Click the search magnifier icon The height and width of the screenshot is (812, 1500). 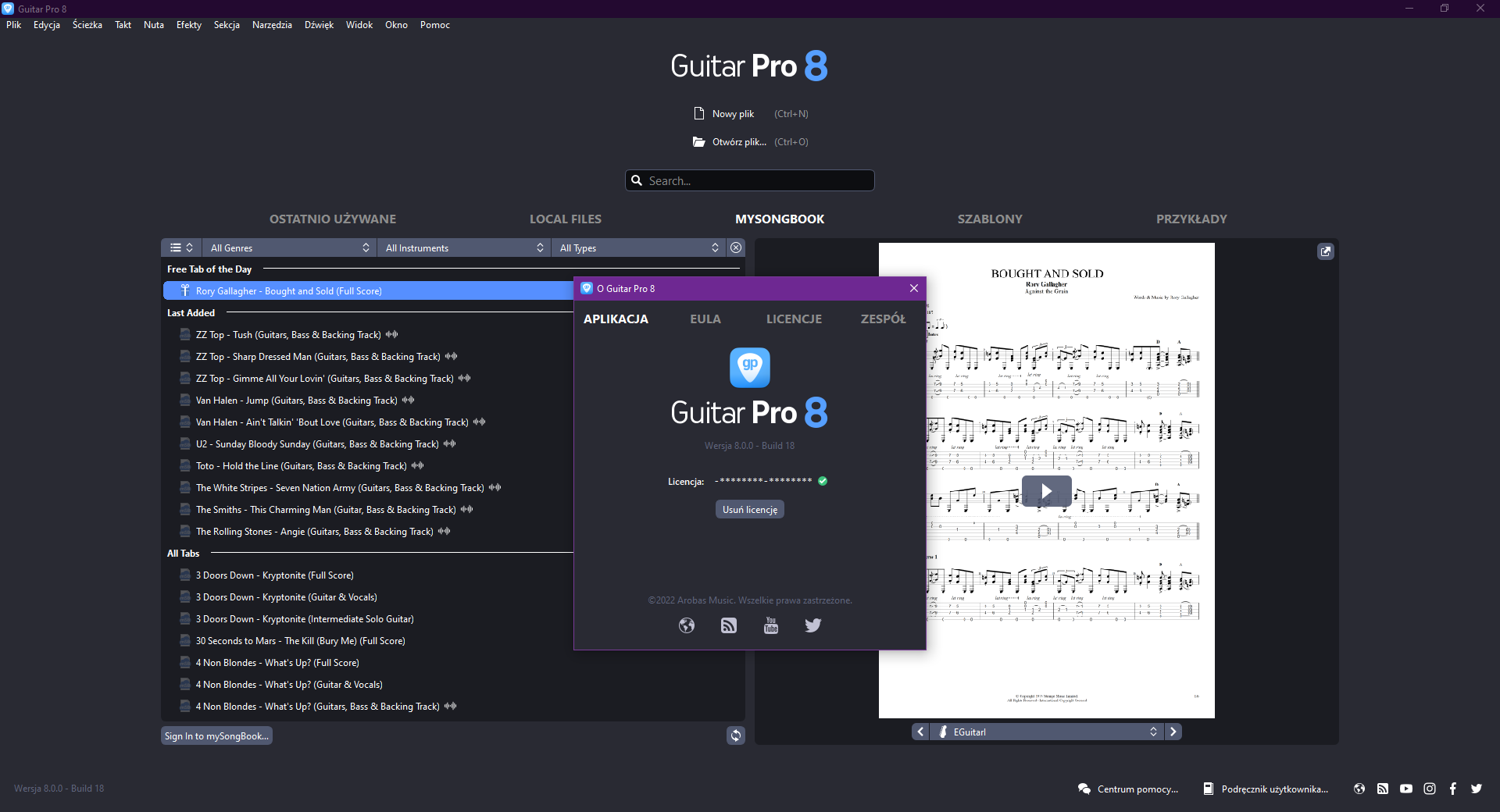637,180
